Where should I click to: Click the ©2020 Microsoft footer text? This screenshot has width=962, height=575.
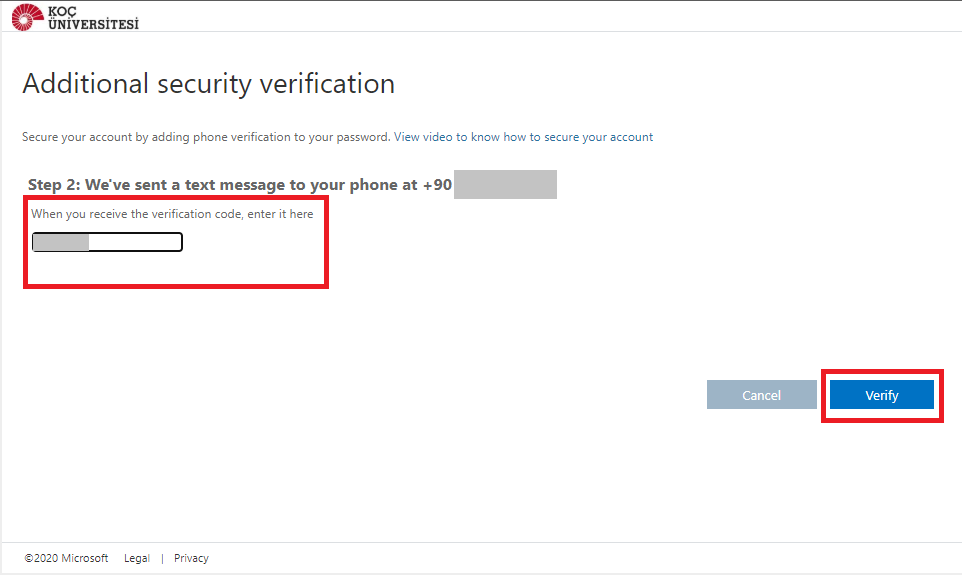coord(66,558)
